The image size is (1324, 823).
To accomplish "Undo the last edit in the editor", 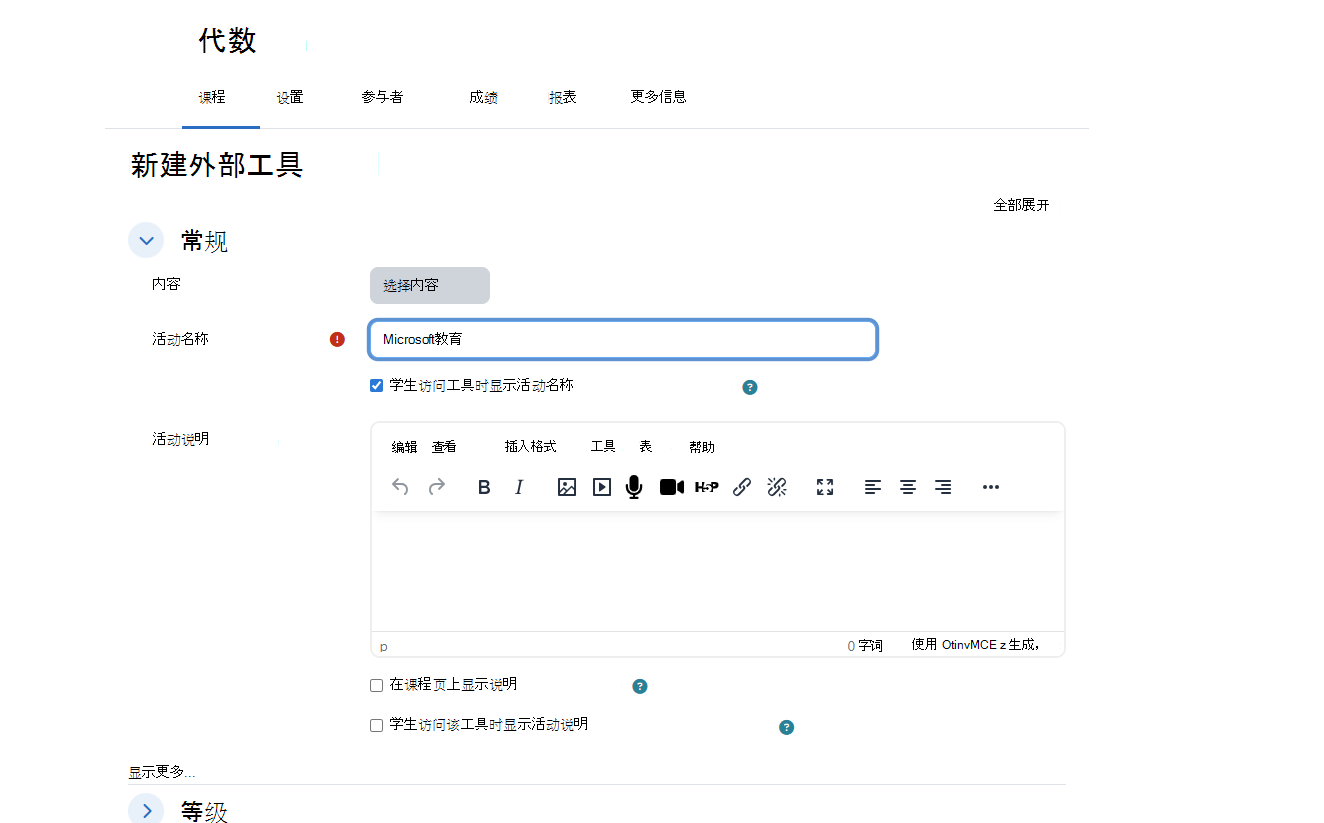I will (x=400, y=487).
